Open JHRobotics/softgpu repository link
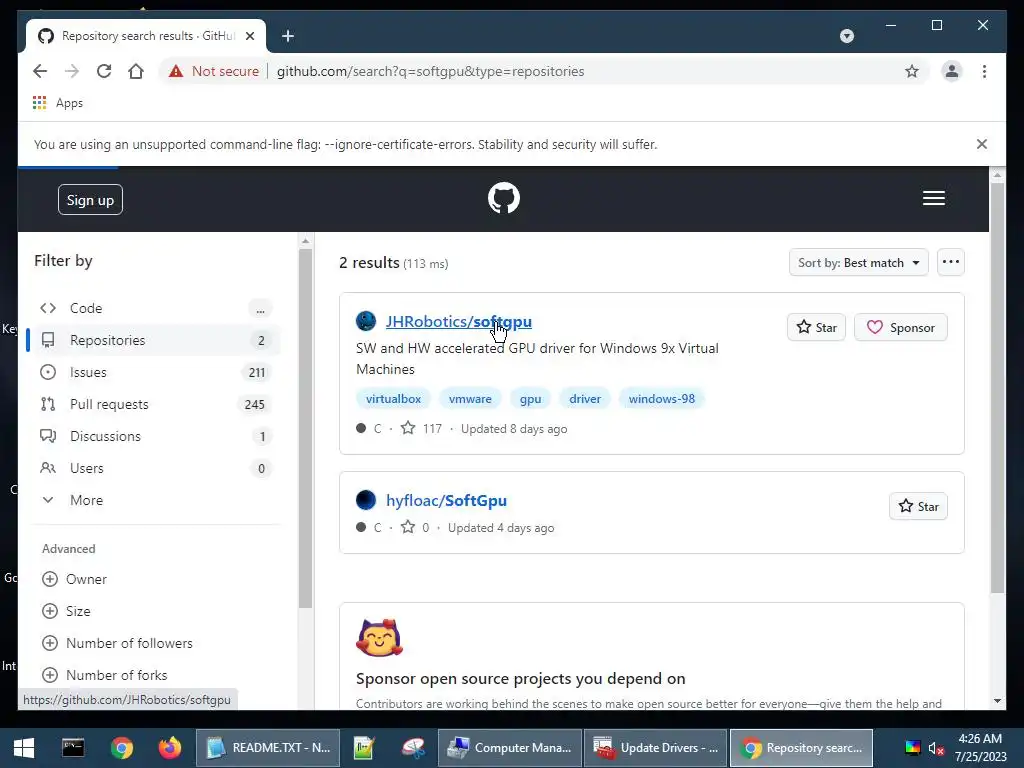Screen dimensions: 1024x768 point(458,321)
